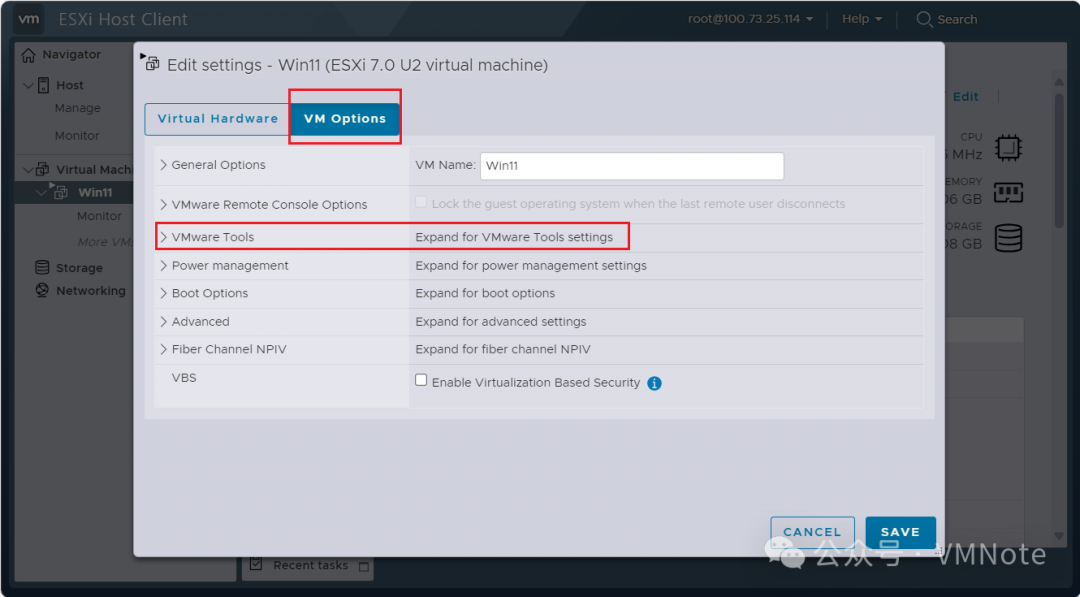
Task: Select the Storage navigator item
Action: 79,268
